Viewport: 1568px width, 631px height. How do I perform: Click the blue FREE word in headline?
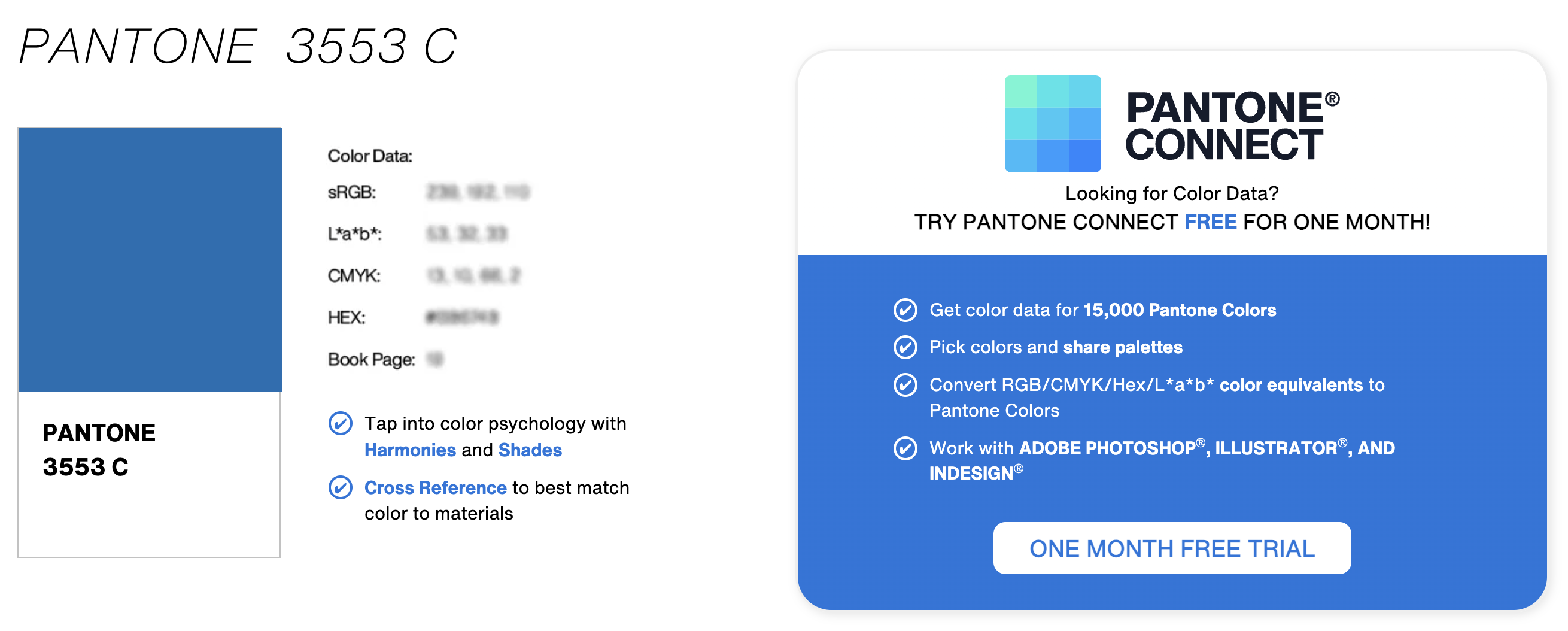click(x=1210, y=222)
